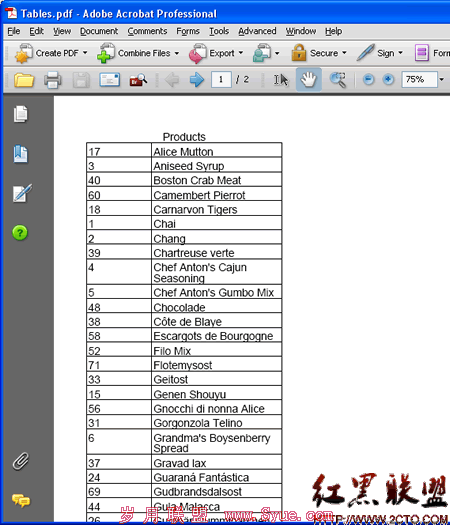Activate the Select text tool

coord(281,80)
